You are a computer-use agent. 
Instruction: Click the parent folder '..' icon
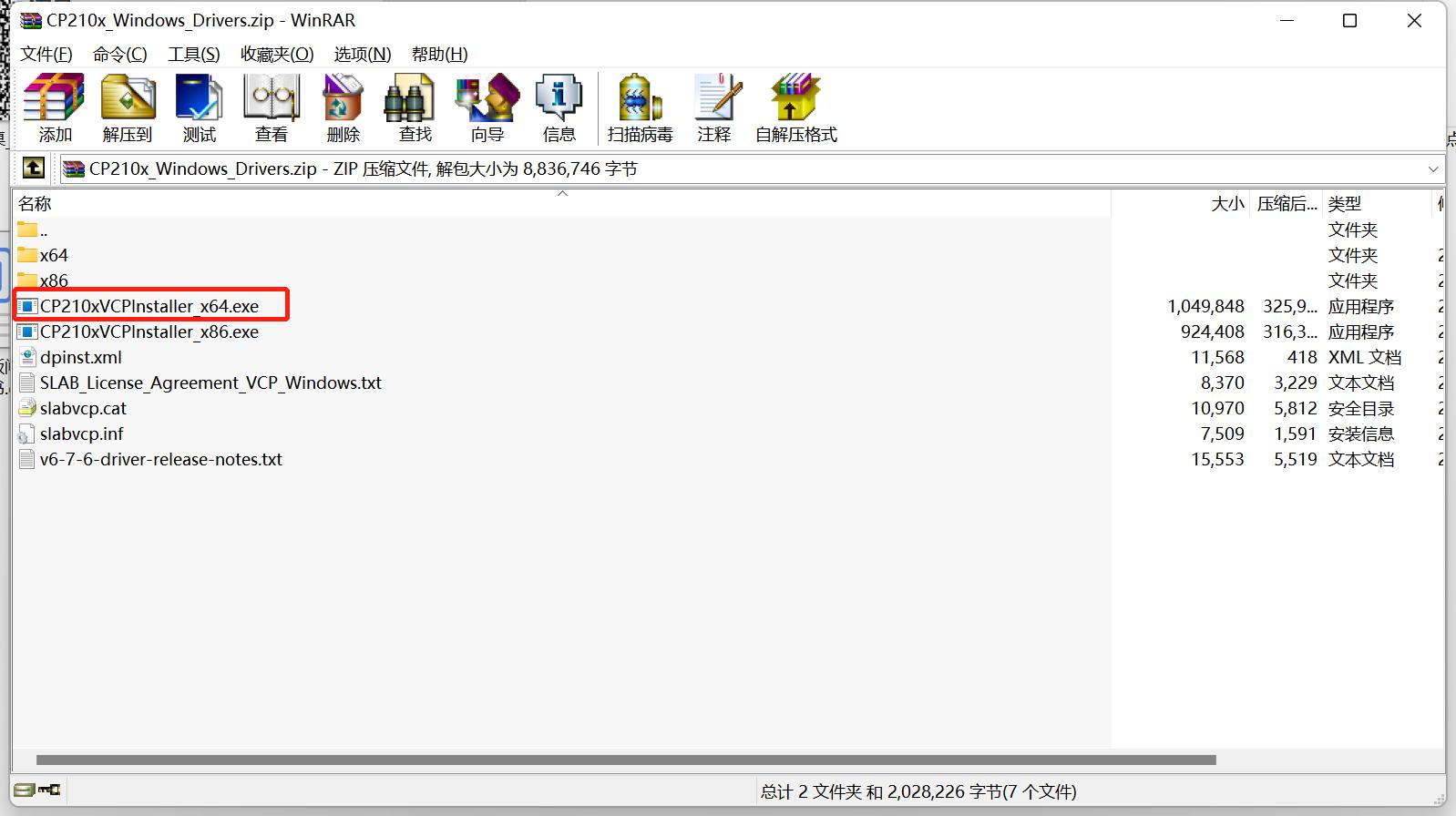click(27, 229)
